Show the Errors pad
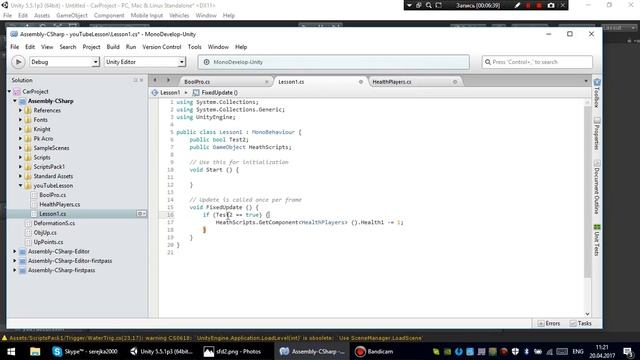Image resolution: width=640 pixels, height=360 pixels. (549, 323)
